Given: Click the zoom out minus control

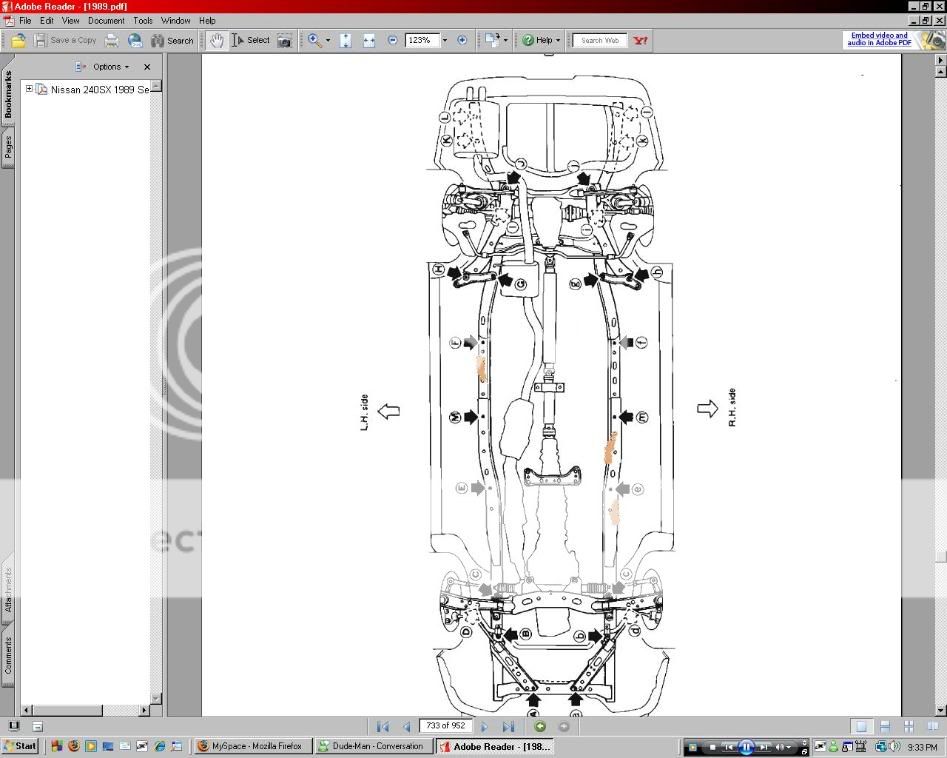Looking at the screenshot, I should [x=392, y=40].
